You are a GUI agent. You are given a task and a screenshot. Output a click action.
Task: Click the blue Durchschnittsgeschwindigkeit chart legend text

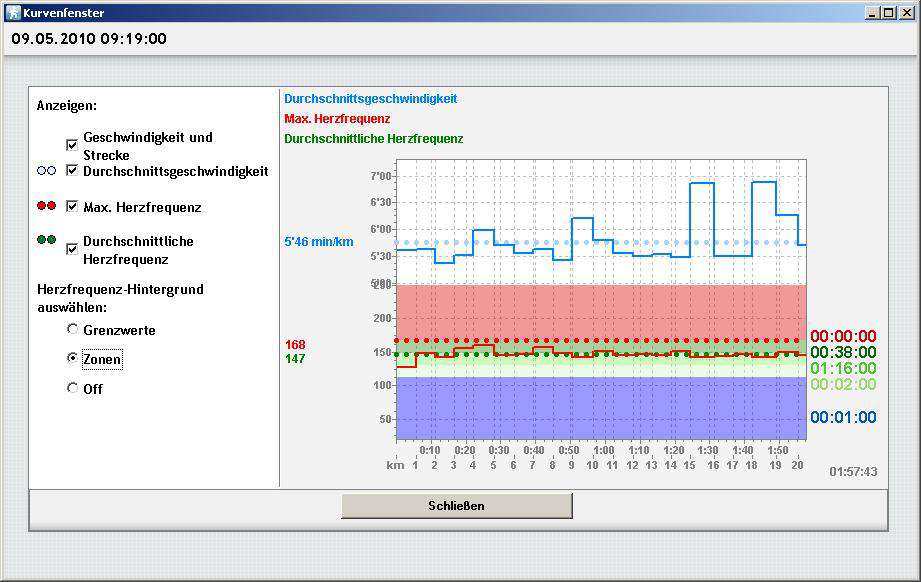pyautogui.click(x=371, y=99)
